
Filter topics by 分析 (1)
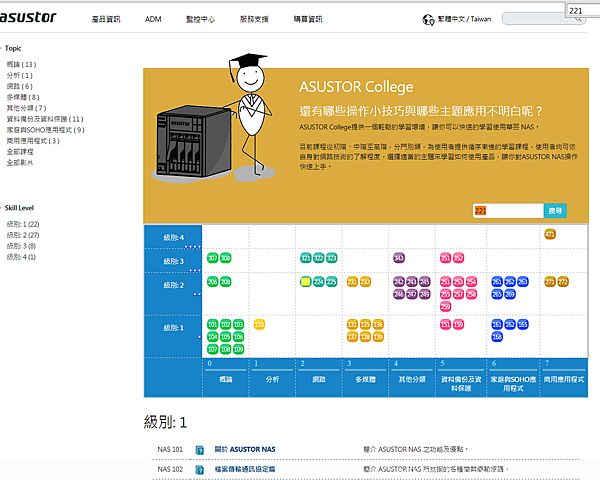[x=20, y=75]
